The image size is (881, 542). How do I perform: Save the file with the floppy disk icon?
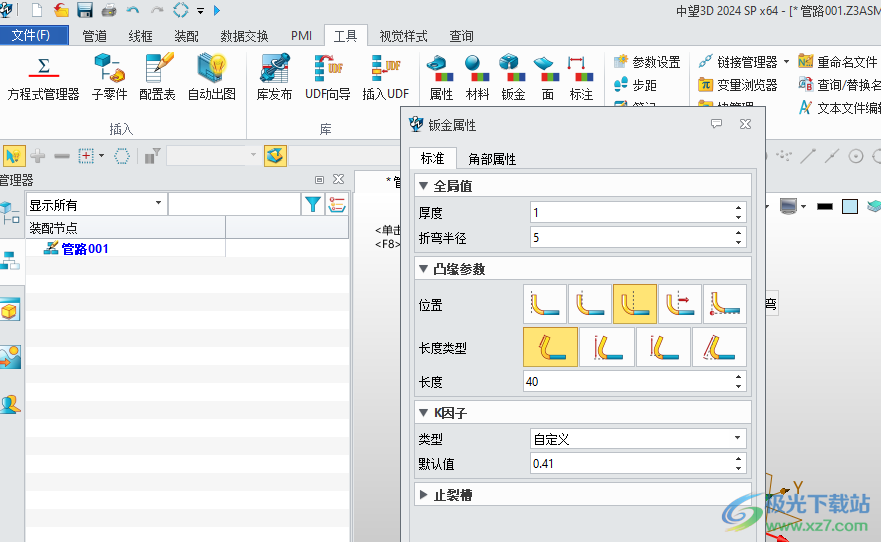(x=85, y=10)
